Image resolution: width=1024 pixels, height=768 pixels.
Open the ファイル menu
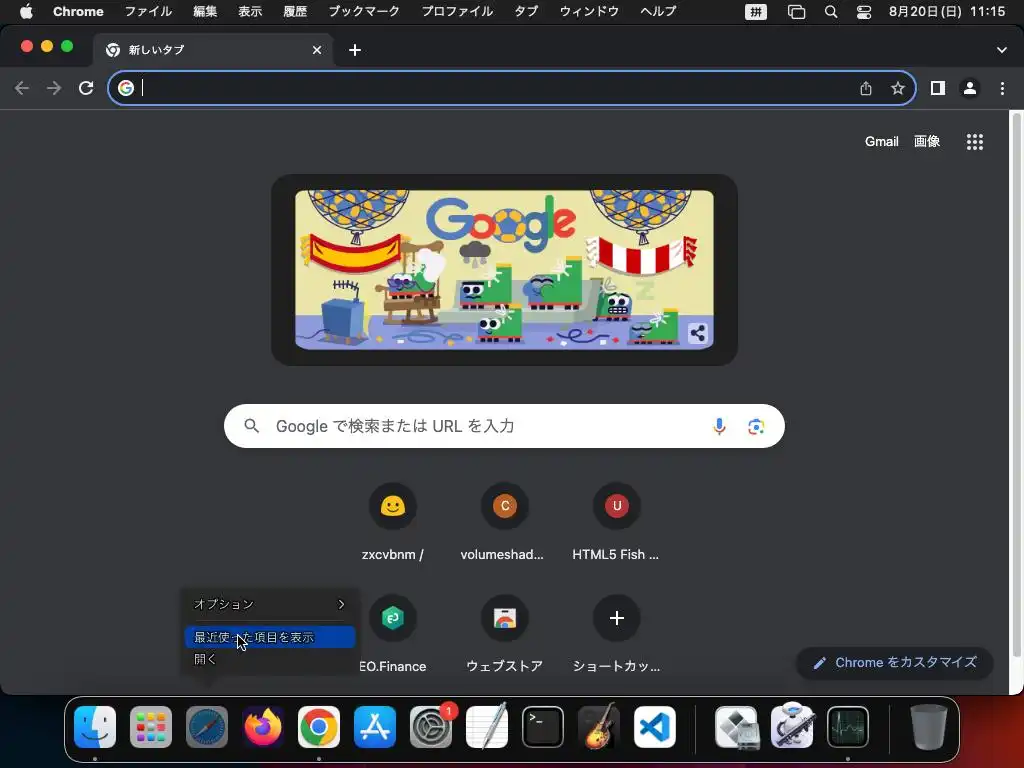(148, 12)
